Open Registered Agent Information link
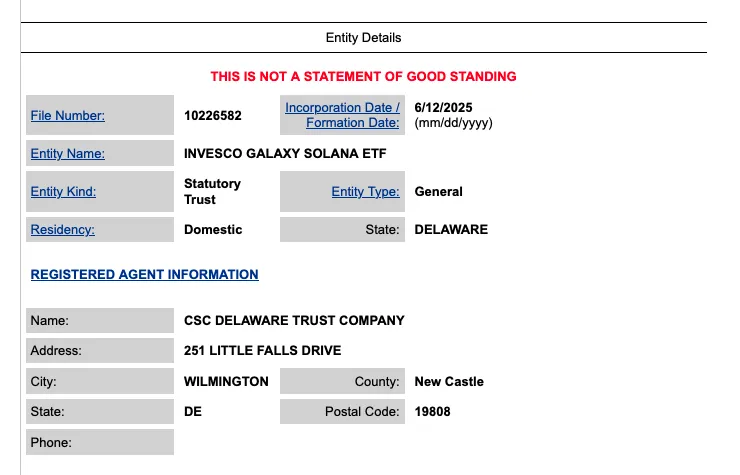Screen dimensions: 740x475 (x=144, y=274)
